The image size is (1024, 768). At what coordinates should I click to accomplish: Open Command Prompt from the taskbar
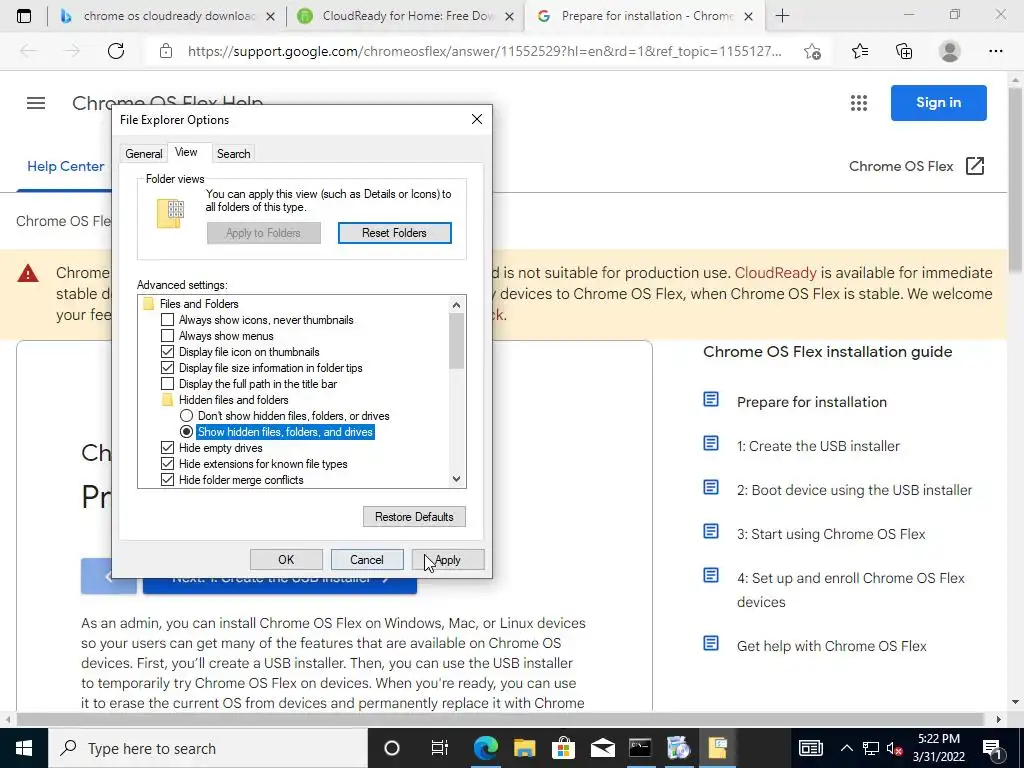click(640, 748)
